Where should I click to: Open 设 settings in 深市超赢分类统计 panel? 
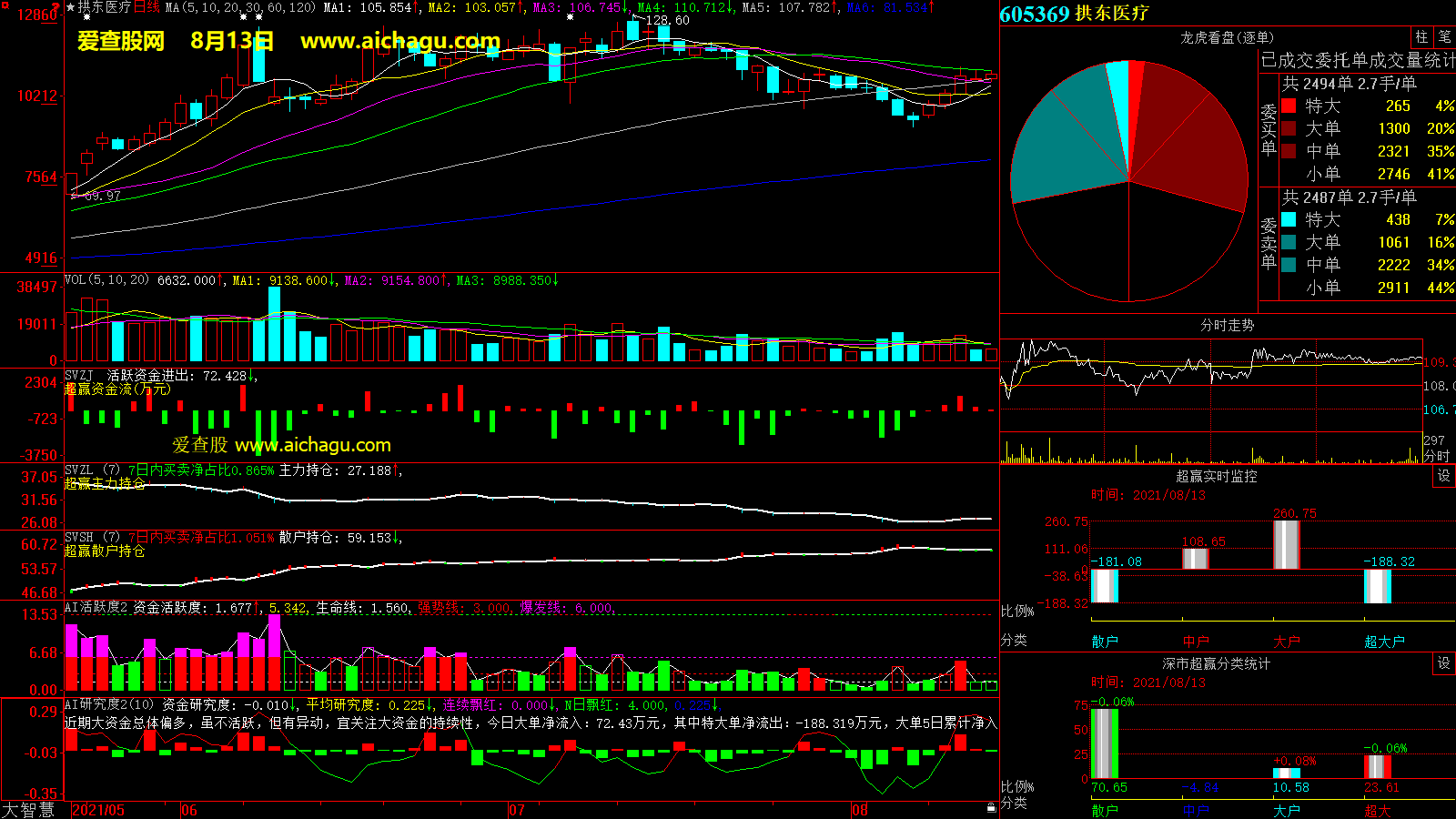coord(1444,663)
